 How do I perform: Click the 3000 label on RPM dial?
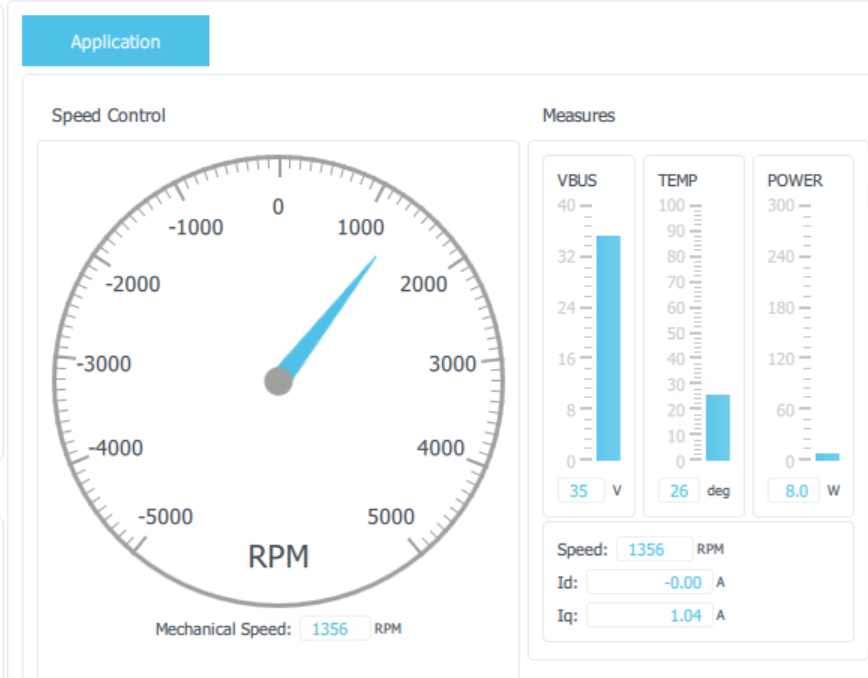453,364
